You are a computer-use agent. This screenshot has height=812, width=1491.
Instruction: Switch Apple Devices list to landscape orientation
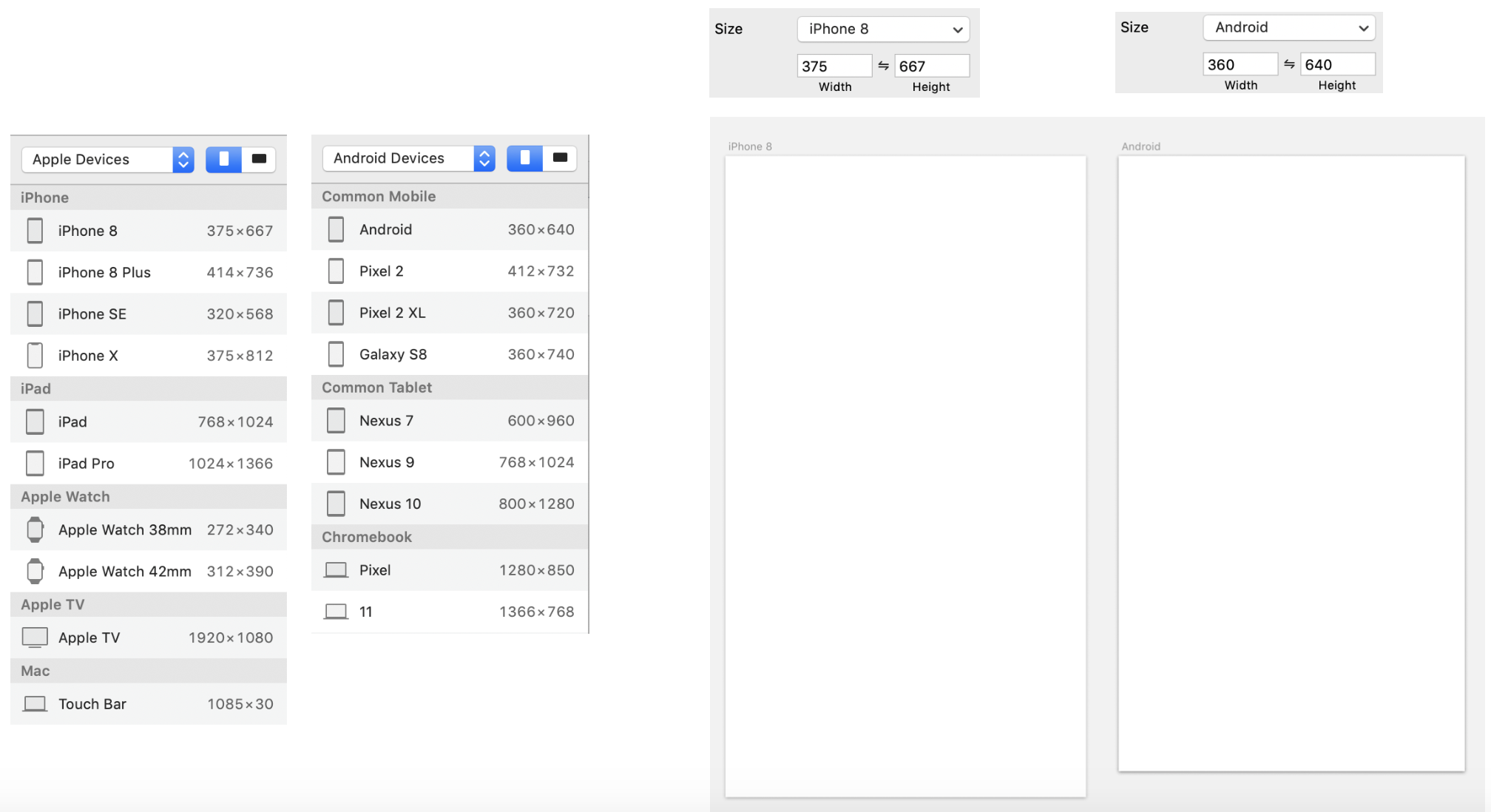pyautogui.click(x=259, y=159)
